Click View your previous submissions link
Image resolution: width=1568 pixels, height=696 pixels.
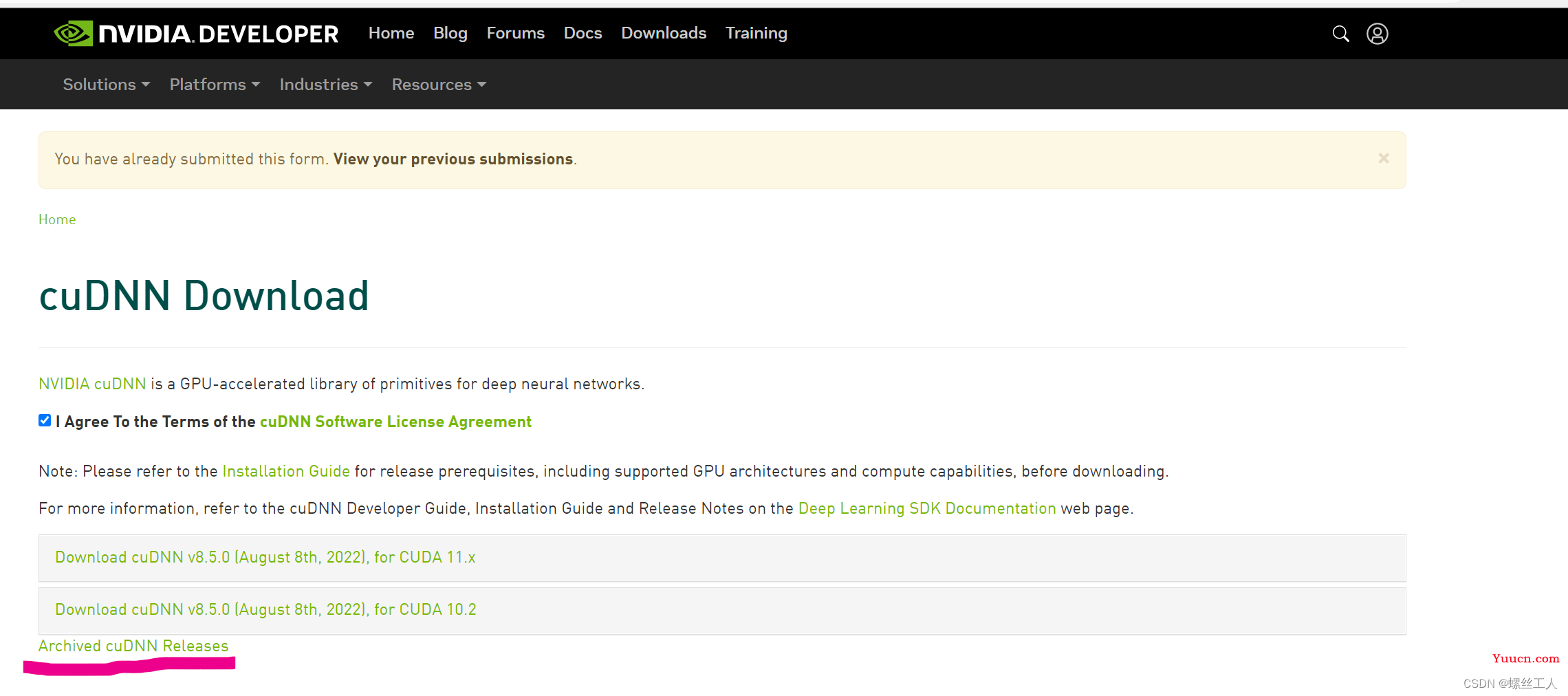453,159
